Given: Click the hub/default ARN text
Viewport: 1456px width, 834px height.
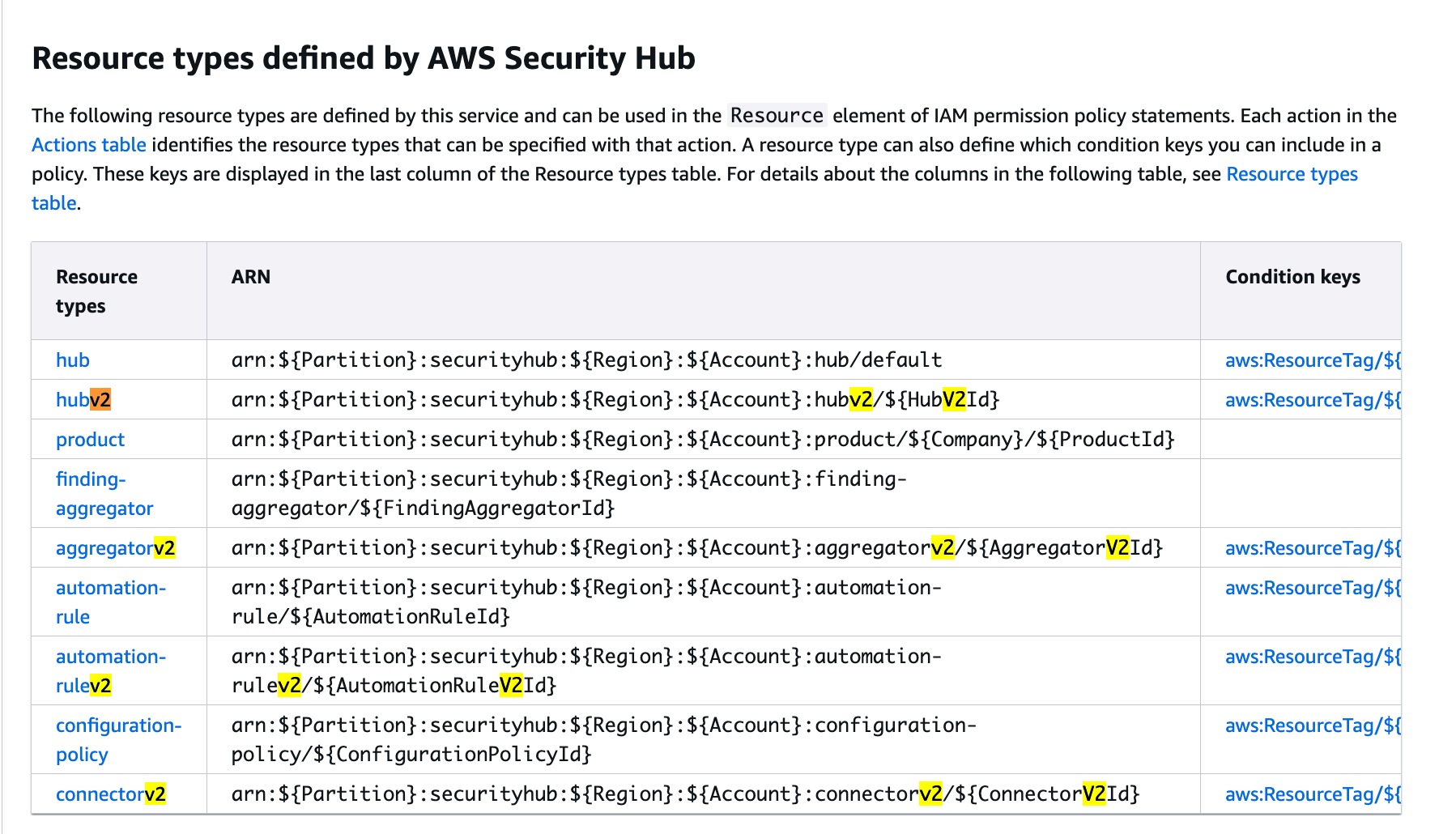Looking at the screenshot, I should 587,360.
